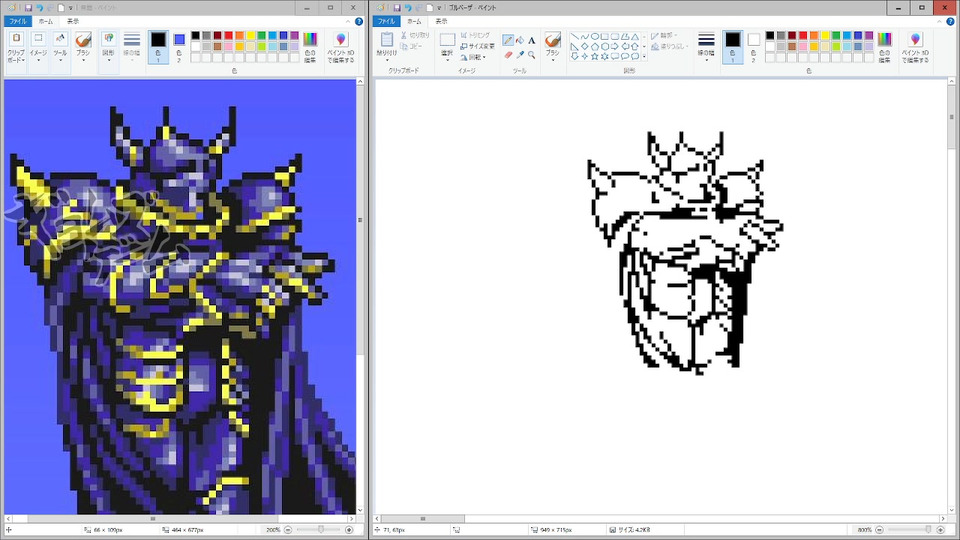Select the Eraser tool in right Paint window

pos(508,54)
